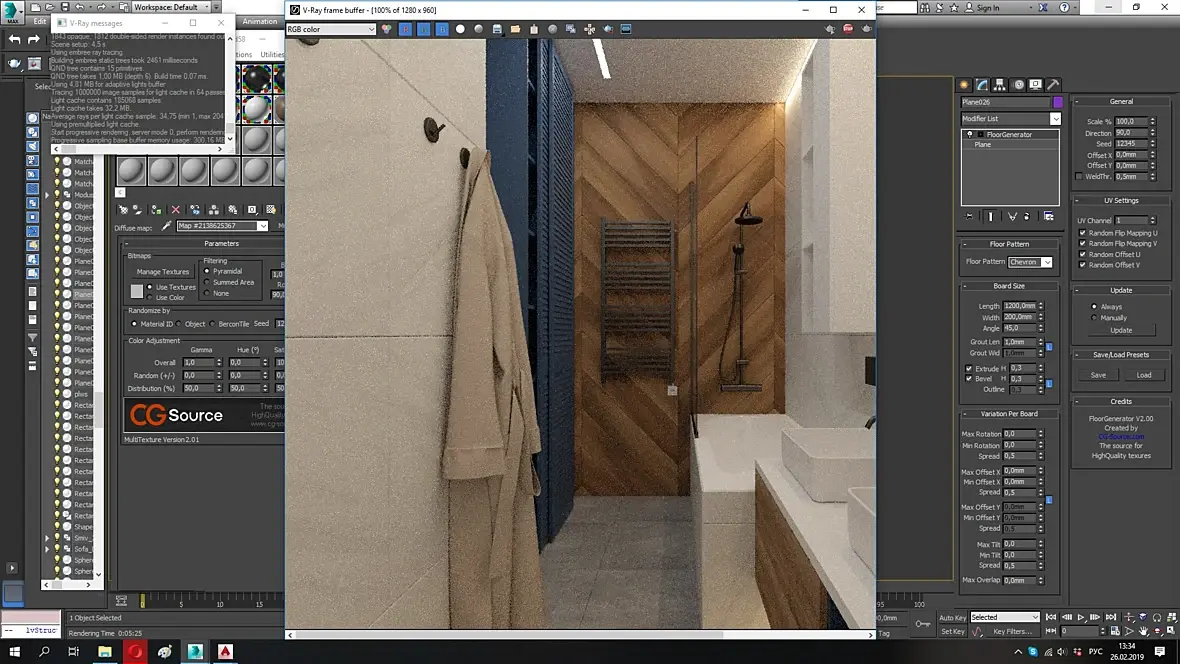Click monochromatic mode gray circle icon
This screenshot has height=664, width=1180.
click(x=479, y=29)
